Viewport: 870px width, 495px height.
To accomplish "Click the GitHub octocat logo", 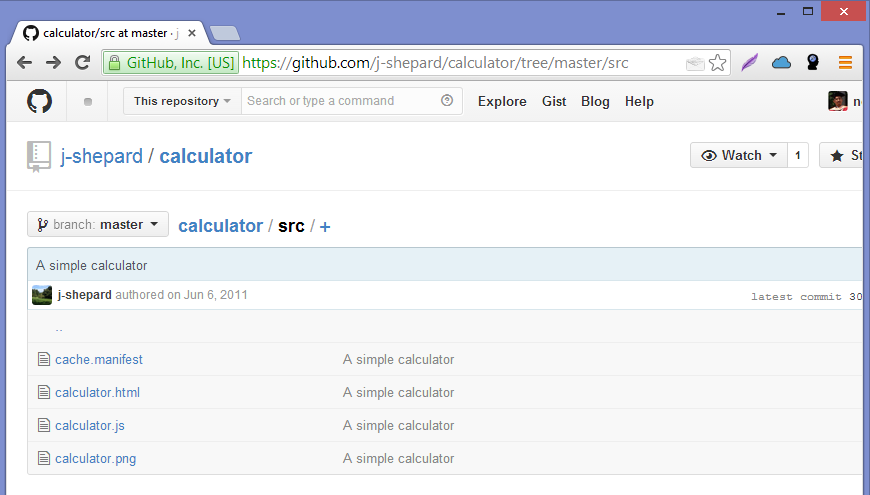I will point(39,101).
